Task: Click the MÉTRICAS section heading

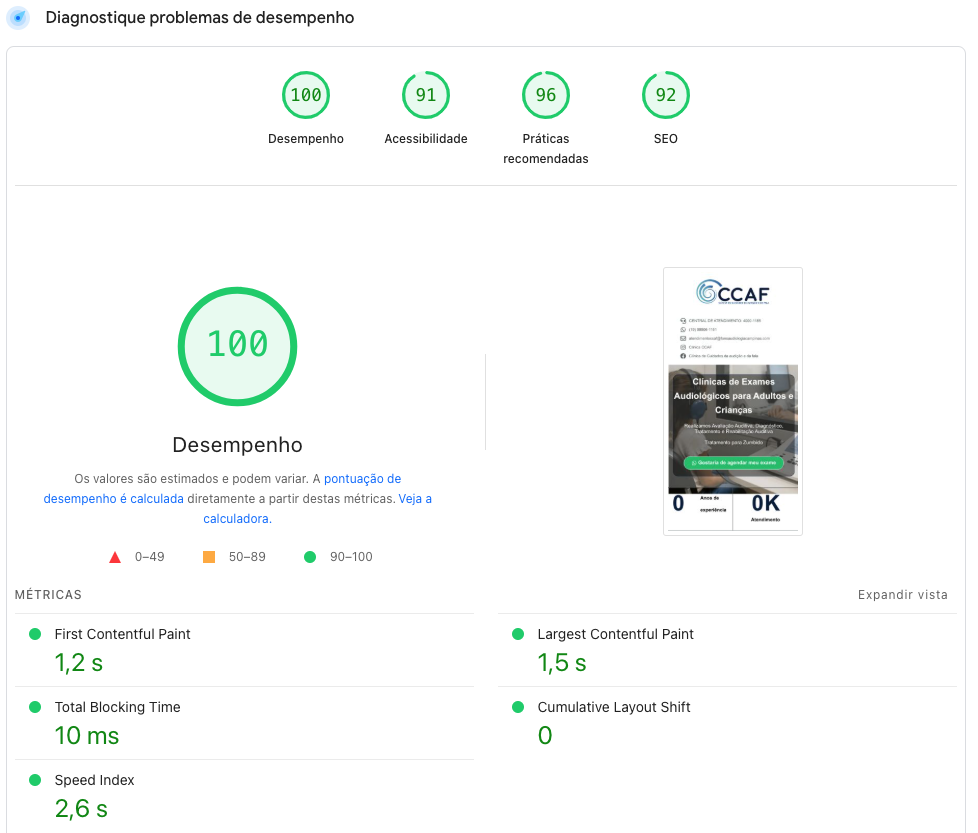Action: click(48, 595)
